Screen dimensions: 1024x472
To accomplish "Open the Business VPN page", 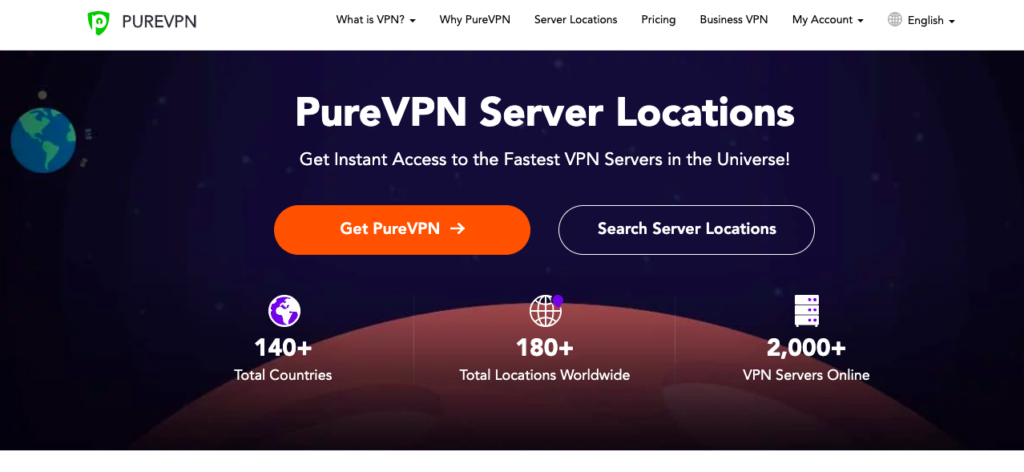I will click(x=733, y=20).
